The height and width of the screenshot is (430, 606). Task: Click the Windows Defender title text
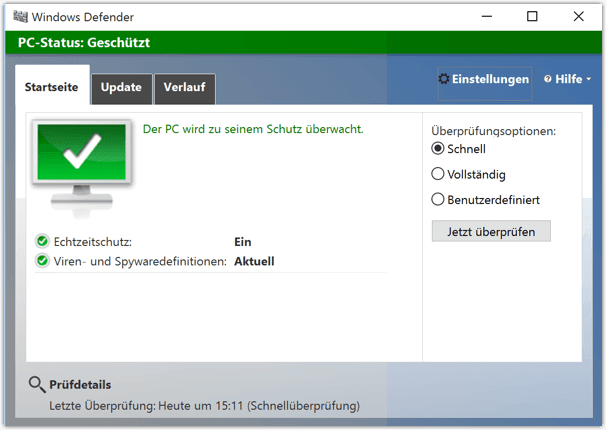(x=83, y=17)
